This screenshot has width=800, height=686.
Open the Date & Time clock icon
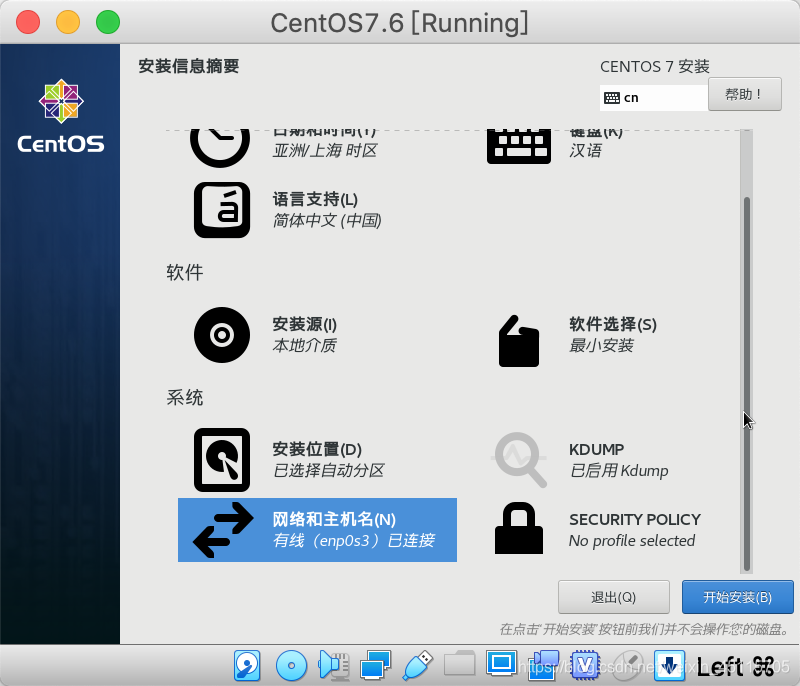(x=220, y=148)
